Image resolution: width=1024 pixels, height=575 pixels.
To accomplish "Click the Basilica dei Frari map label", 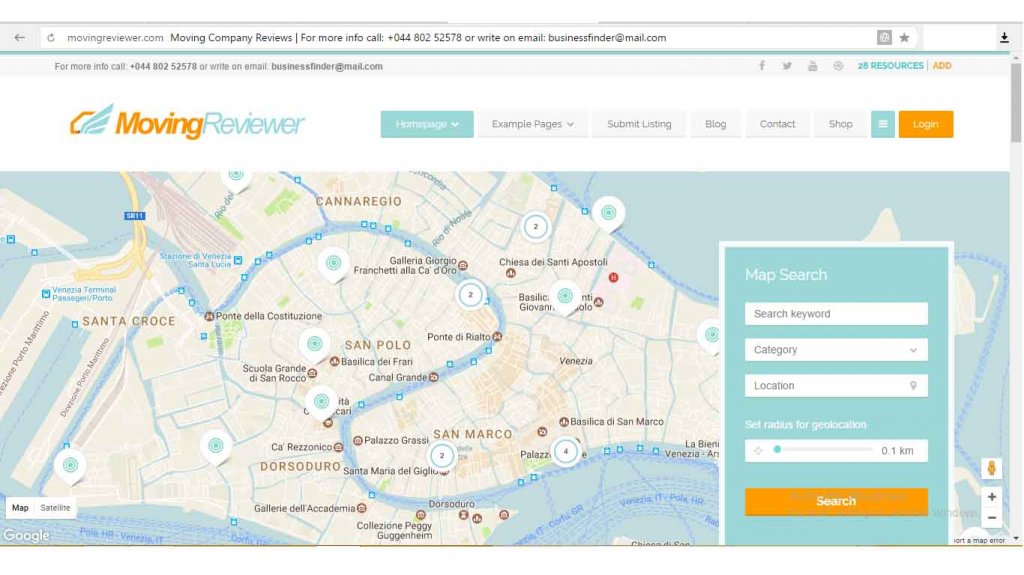I will click(377, 361).
